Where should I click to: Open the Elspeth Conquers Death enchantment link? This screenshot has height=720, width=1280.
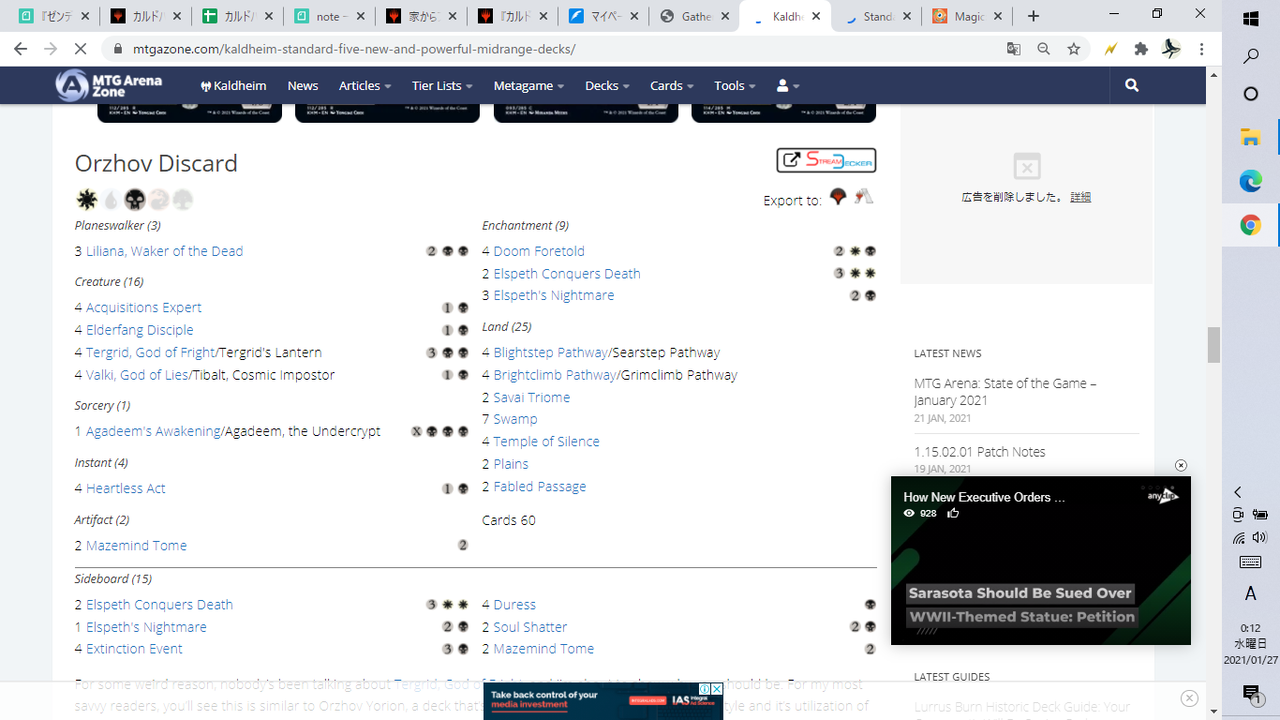tap(567, 273)
